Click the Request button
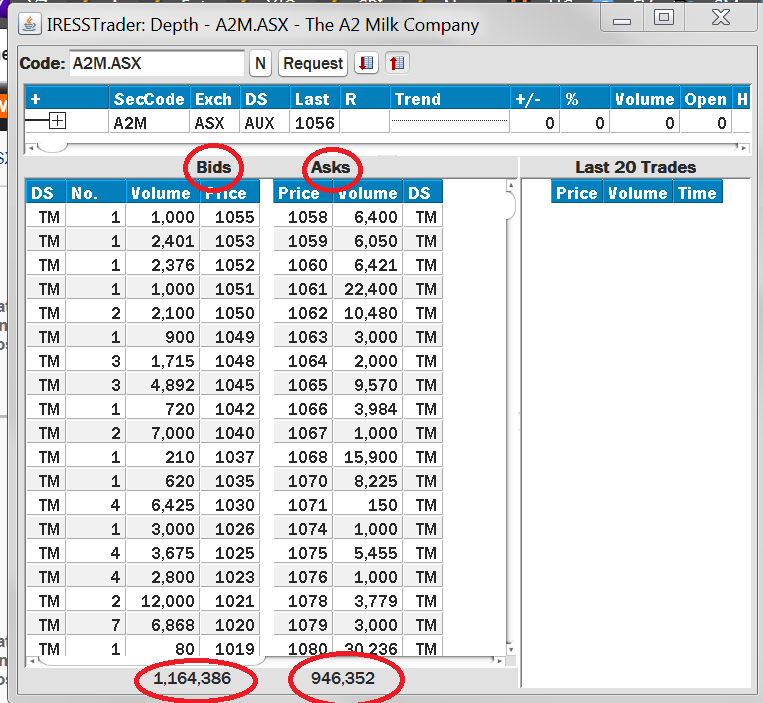 coord(313,63)
